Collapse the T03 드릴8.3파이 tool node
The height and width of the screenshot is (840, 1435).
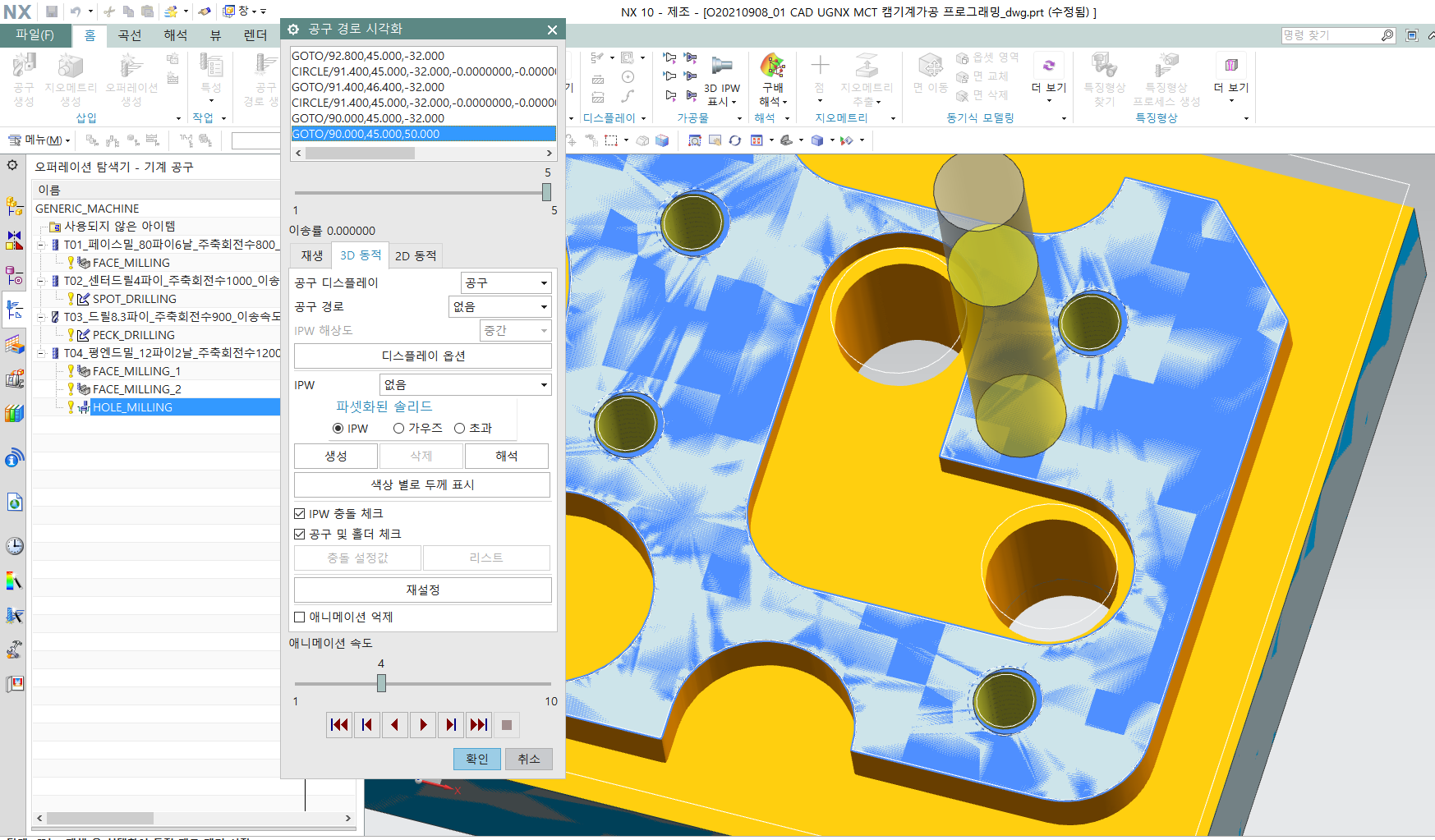(x=41, y=317)
